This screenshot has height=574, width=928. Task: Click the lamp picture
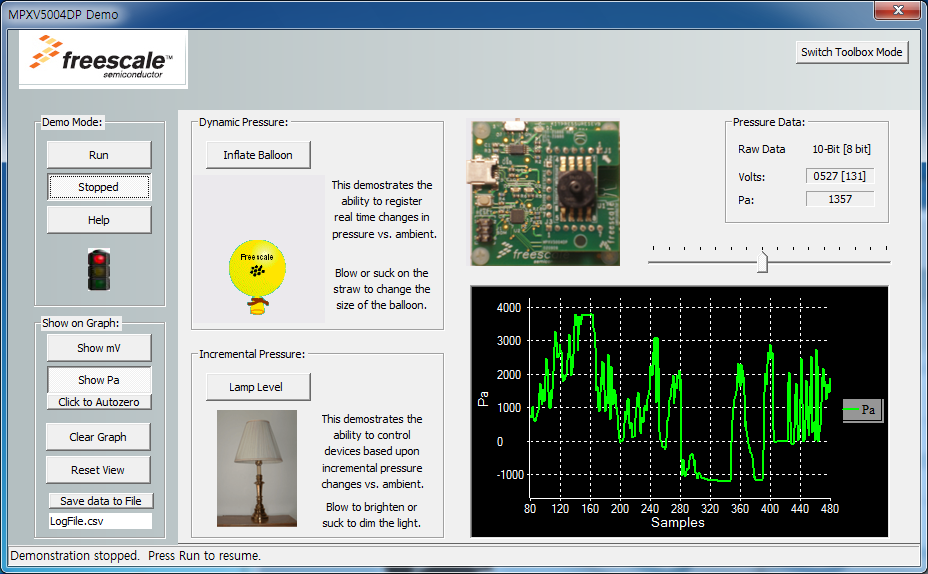(257, 467)
